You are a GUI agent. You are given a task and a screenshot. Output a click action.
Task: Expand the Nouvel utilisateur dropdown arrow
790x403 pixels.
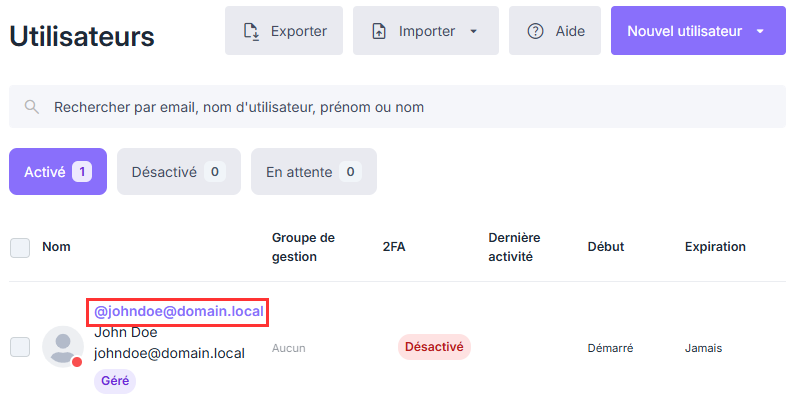tap(760, 31)
